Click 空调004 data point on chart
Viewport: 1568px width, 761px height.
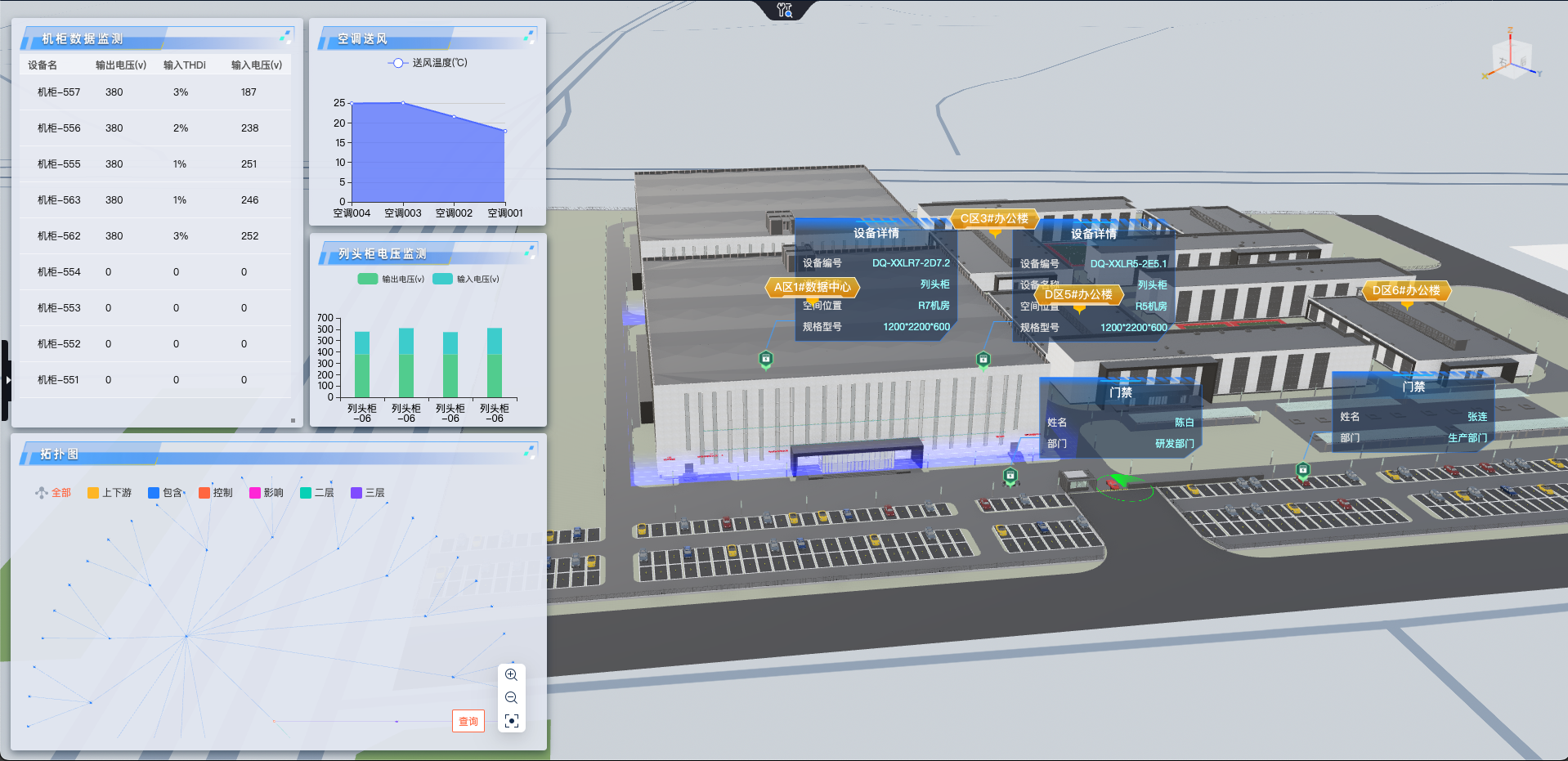[352, 103]
